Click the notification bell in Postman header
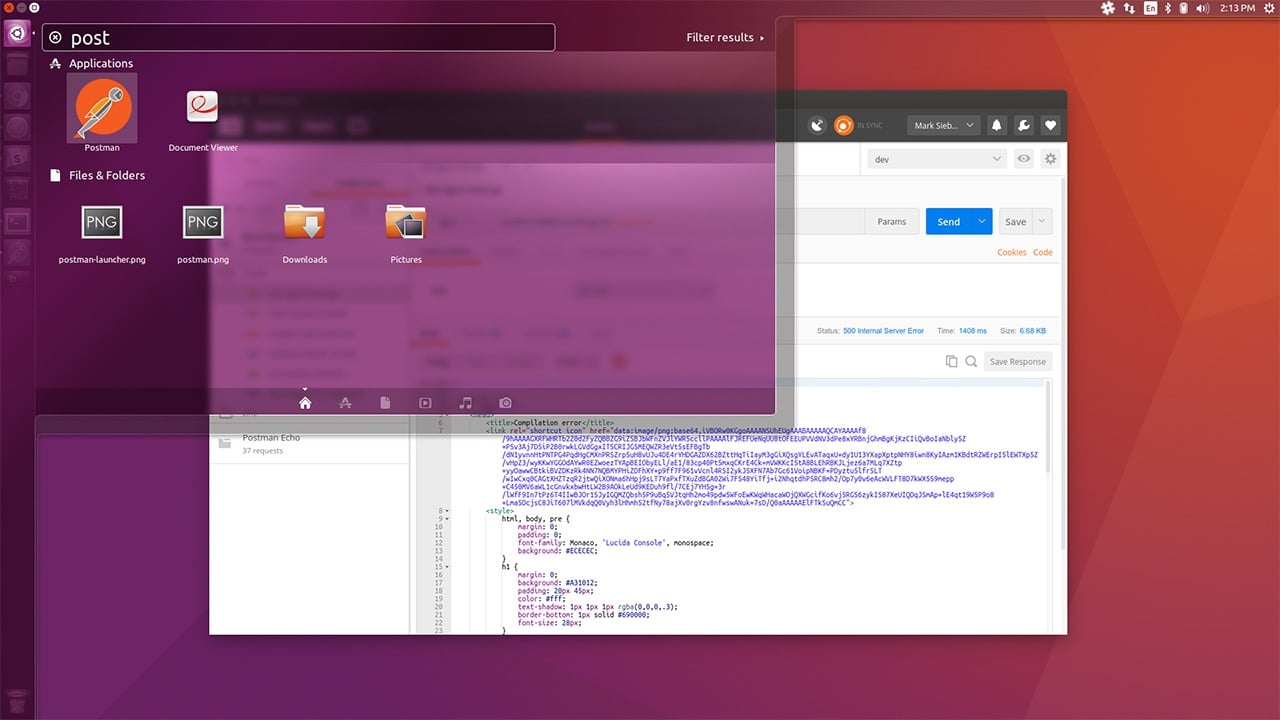Viewport: 1280px width, 720px height. [996, 125]
